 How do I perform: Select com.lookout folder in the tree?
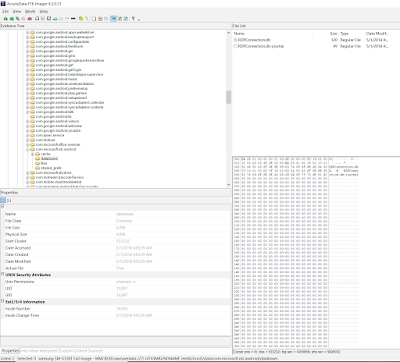coord(45,140)
